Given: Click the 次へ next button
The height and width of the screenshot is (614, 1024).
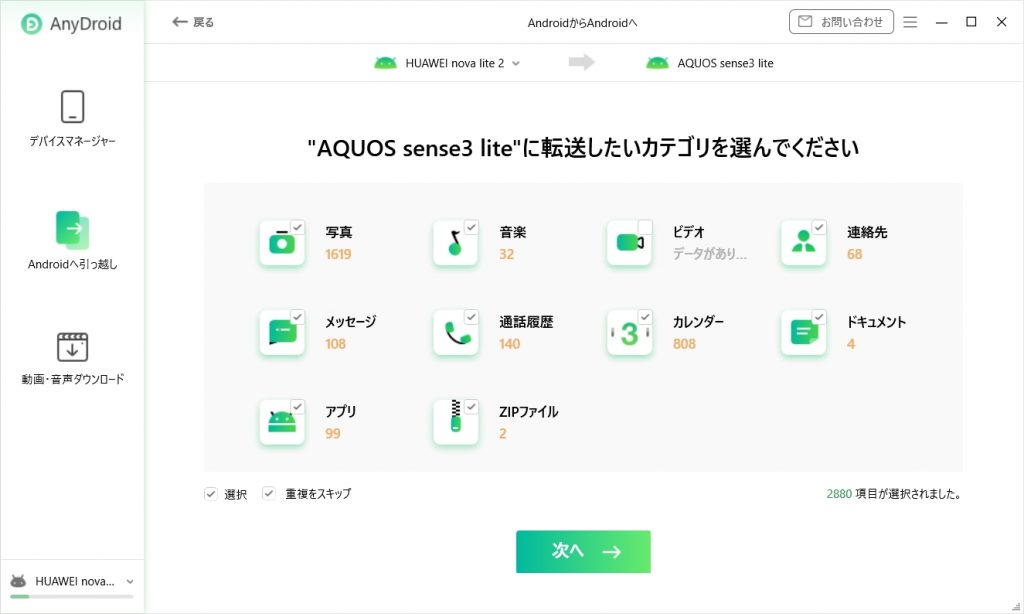Looking at the screenshot, I should click(x=583, y=551).
